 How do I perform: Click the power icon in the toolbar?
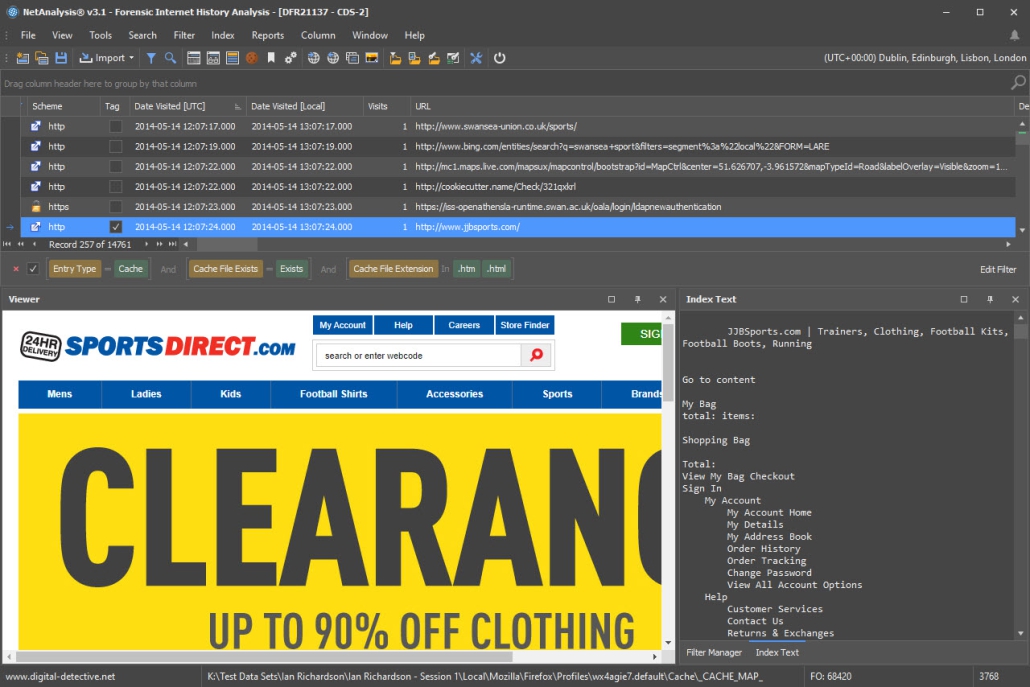pos(500,58)
